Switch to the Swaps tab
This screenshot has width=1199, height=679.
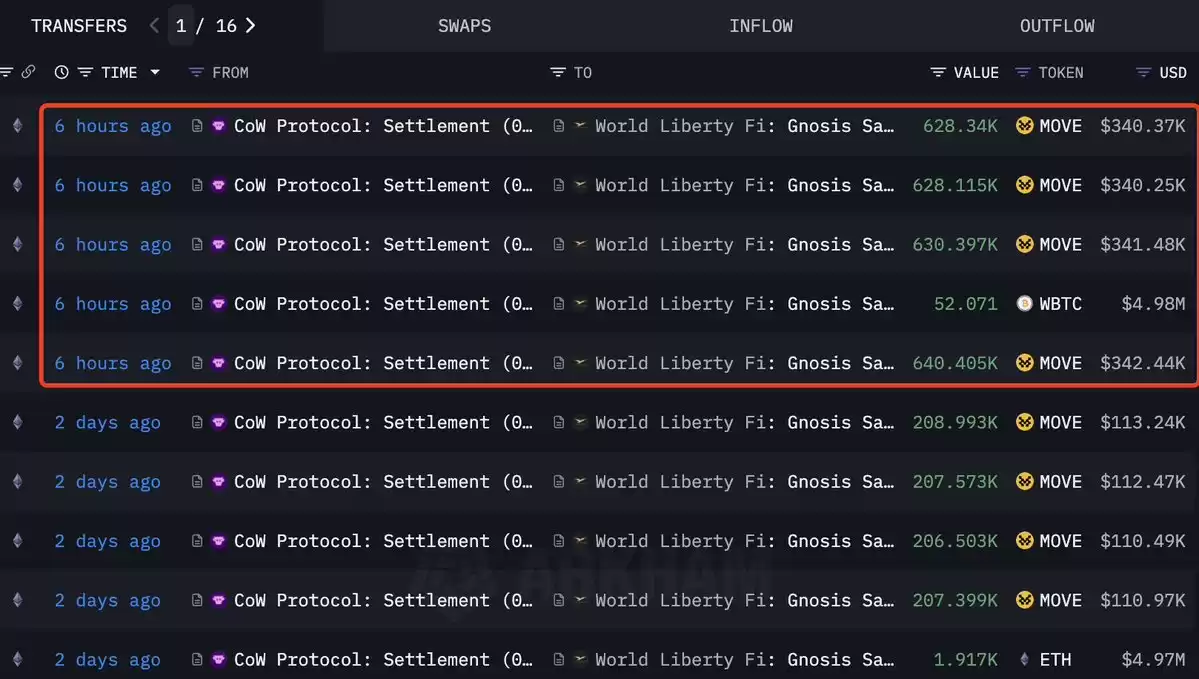[464, 26]
